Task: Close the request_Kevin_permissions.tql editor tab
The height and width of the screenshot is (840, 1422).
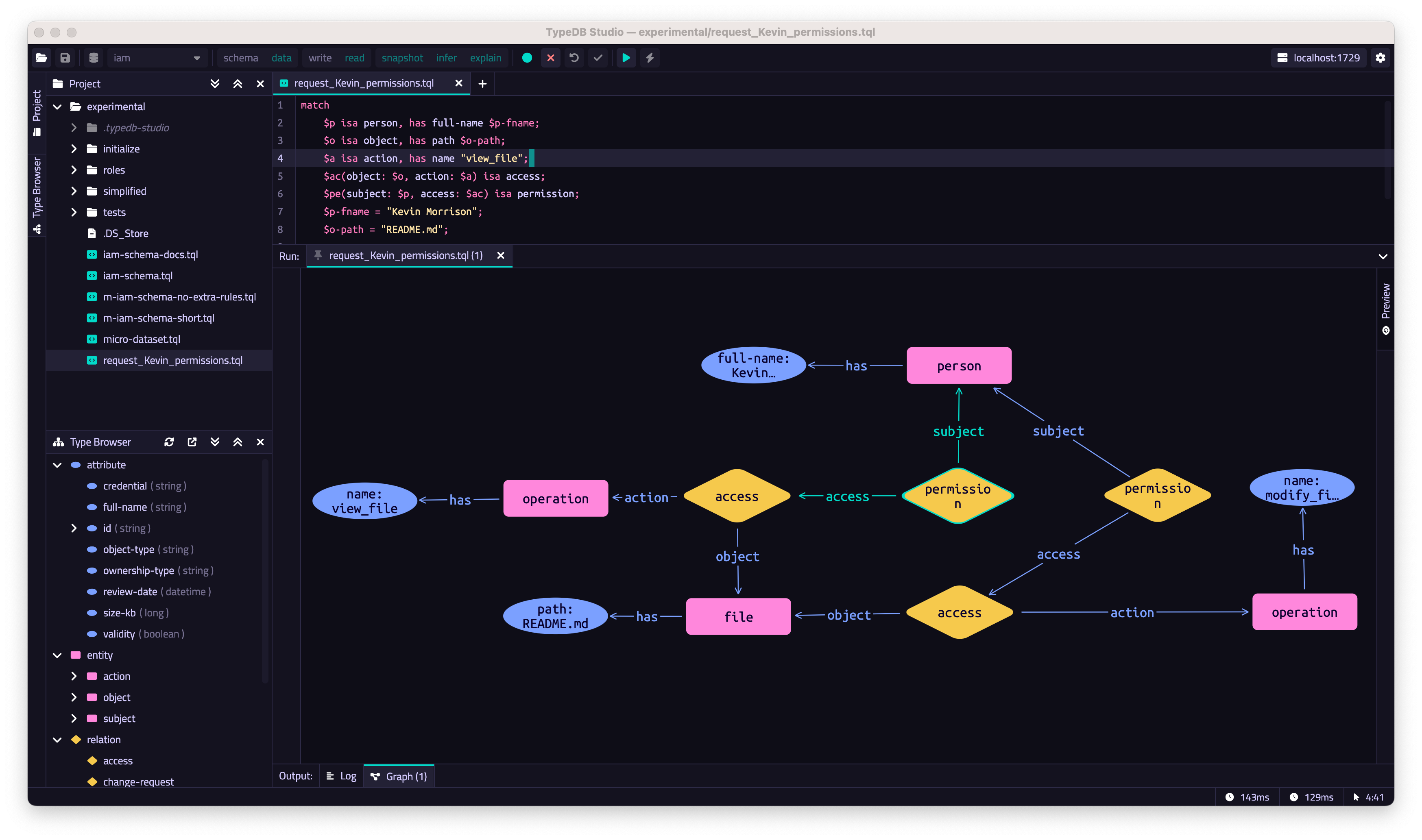Action: [x=458, y=83]
